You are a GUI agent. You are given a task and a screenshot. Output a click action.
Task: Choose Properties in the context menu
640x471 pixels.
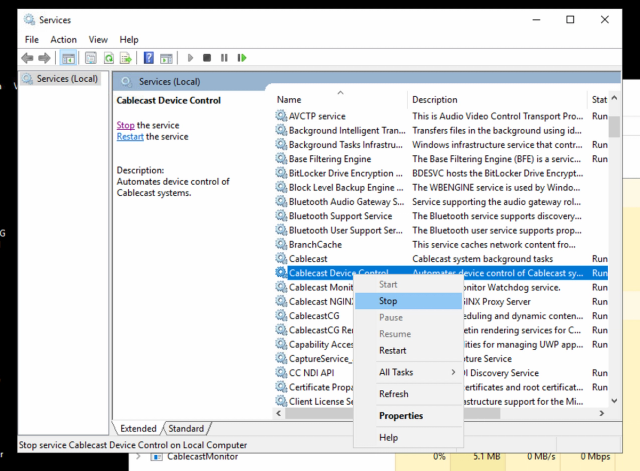pos(408,415)
